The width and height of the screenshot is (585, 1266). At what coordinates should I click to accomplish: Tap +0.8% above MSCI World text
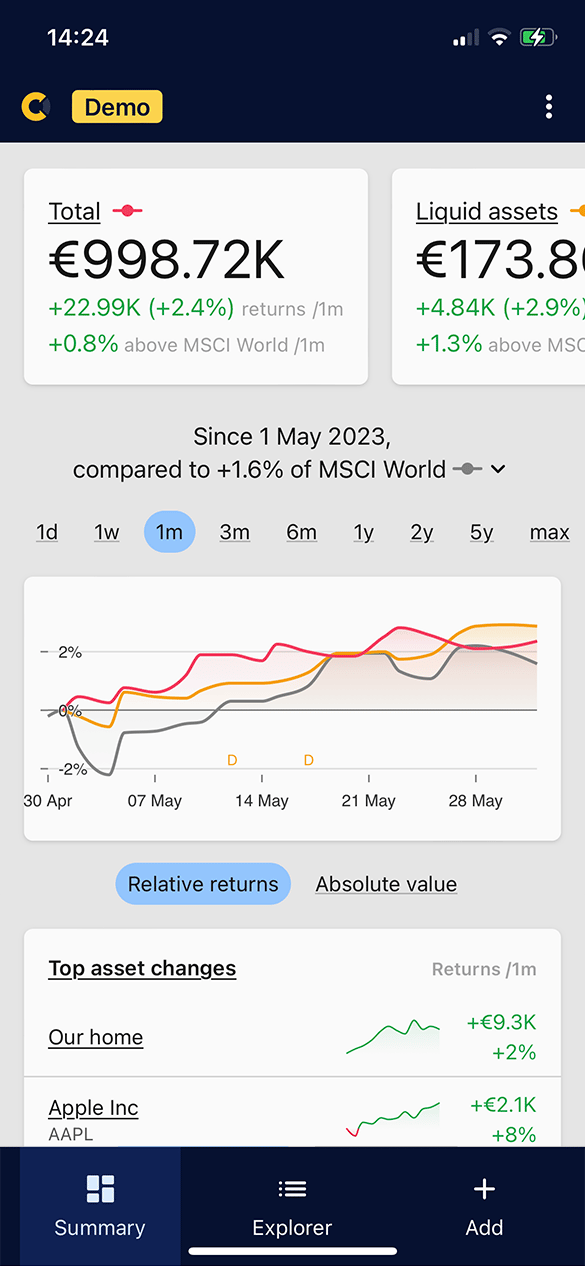(187, 345)
